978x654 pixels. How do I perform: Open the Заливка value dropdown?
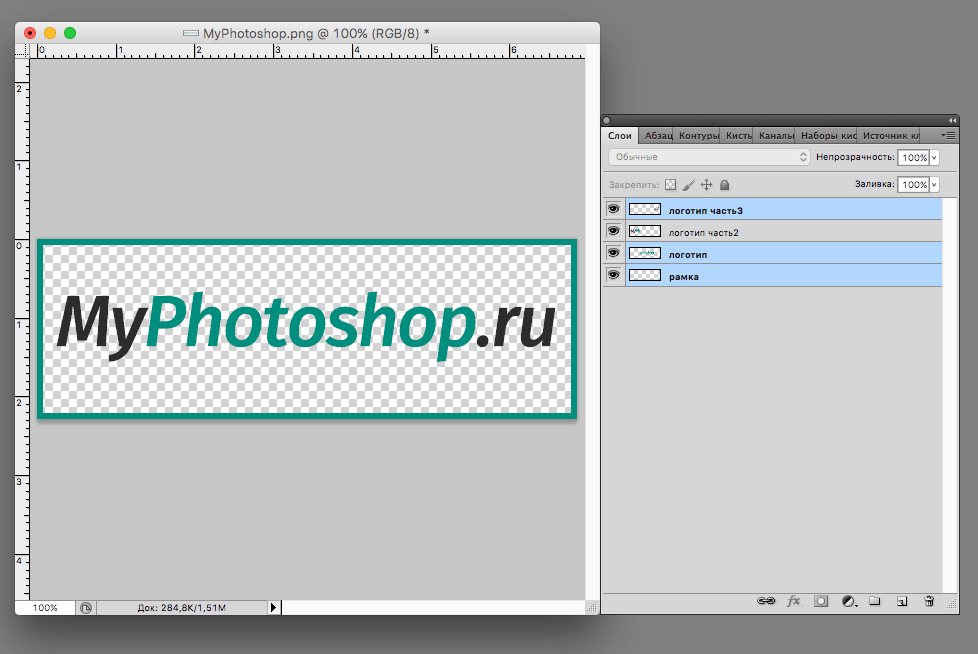click(x=936, y=184)
